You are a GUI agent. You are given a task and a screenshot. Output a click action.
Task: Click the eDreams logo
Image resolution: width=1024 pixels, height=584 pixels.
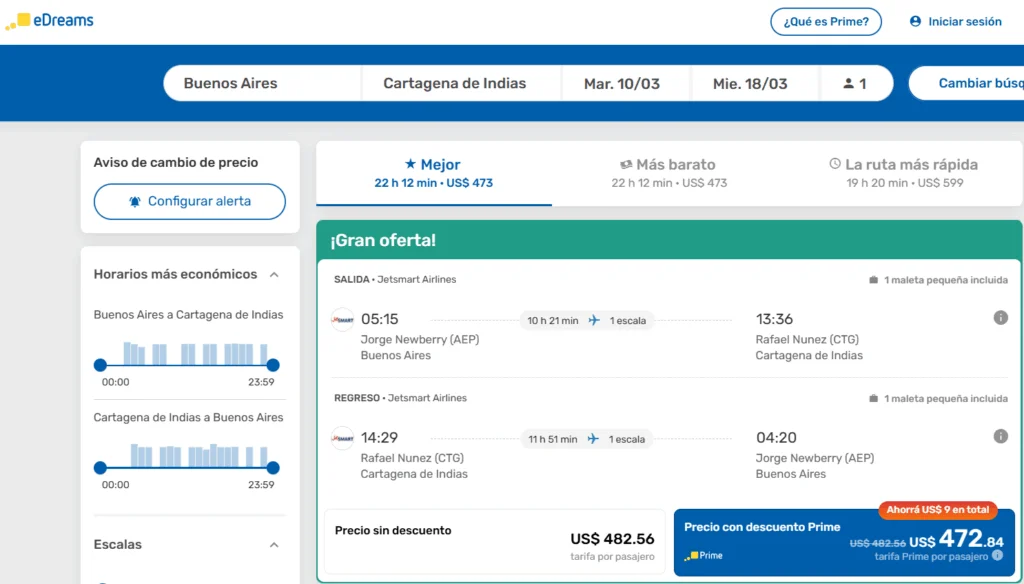(x=50, y=21)
